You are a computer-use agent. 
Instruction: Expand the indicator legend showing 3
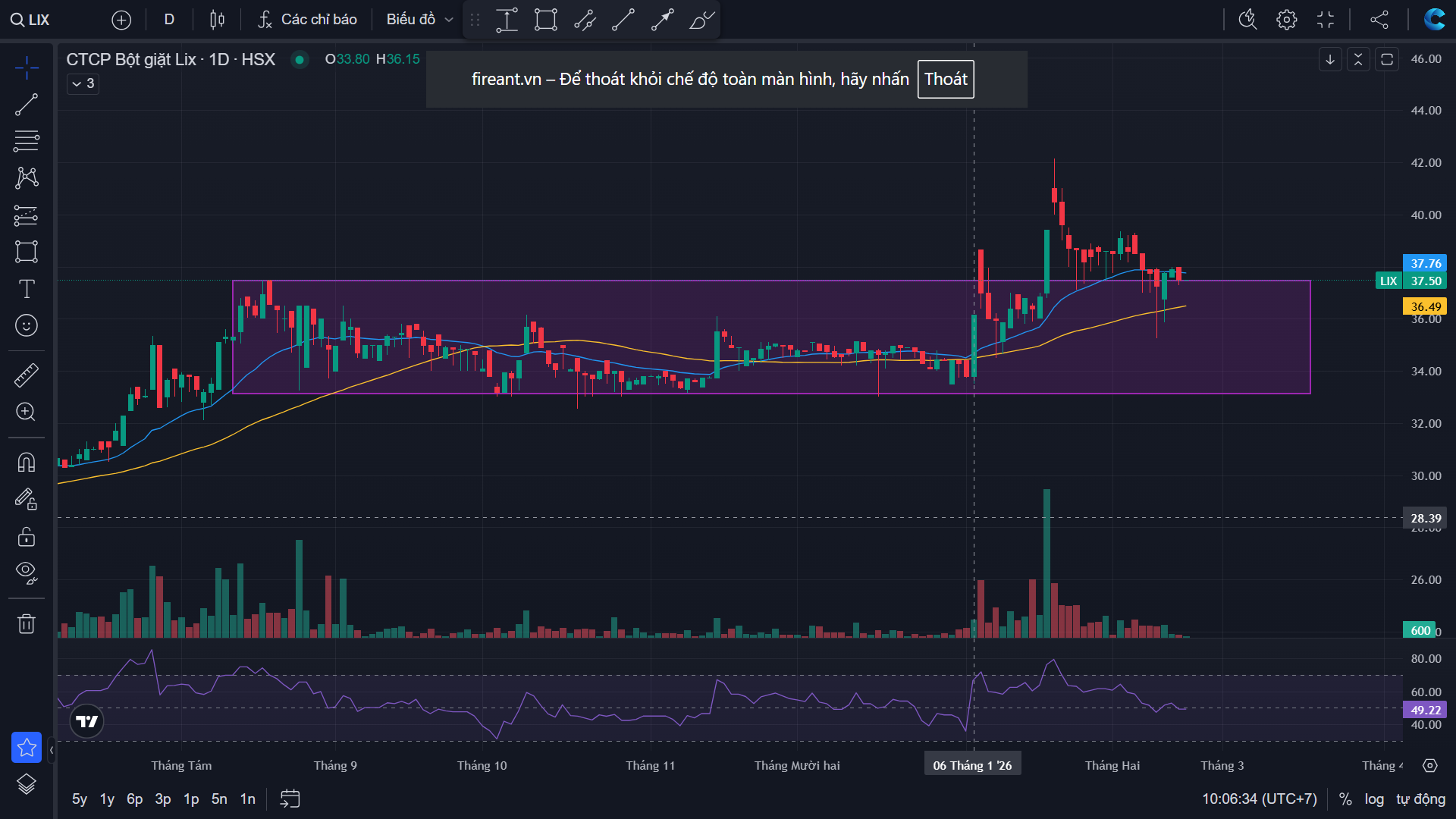click(x=83, y=83)
